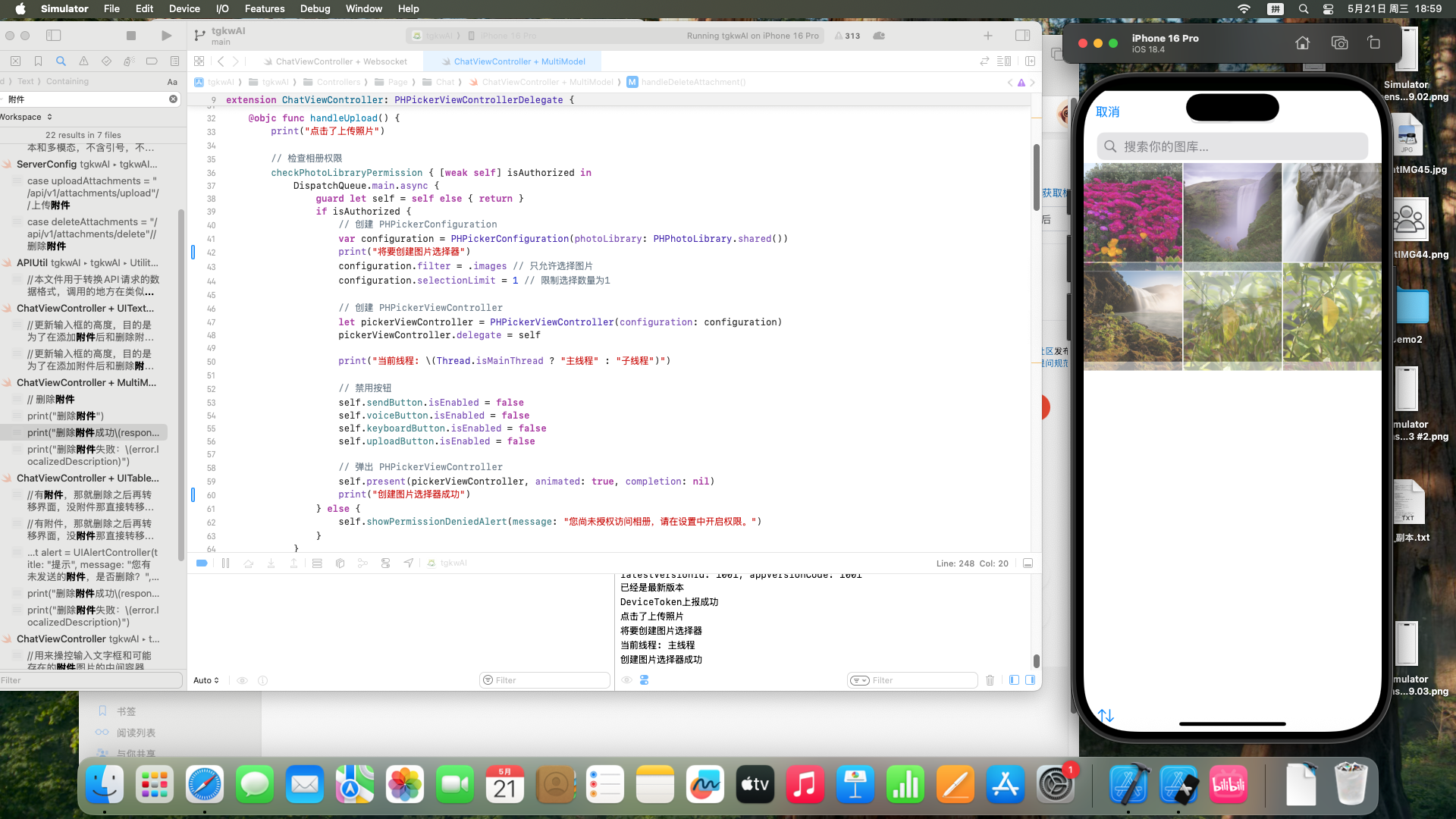Viewport: 1456px width, 819px height.
Task: Collapse the ServerConfig search result group
Action: click(x=7, y=165)
